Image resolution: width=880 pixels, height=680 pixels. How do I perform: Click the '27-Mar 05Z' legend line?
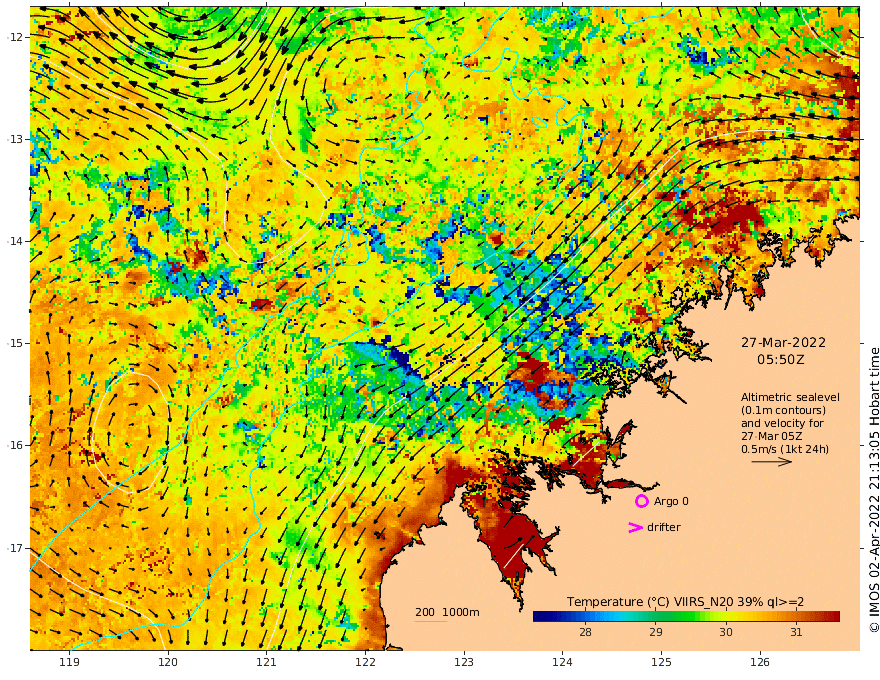[771, 436]
